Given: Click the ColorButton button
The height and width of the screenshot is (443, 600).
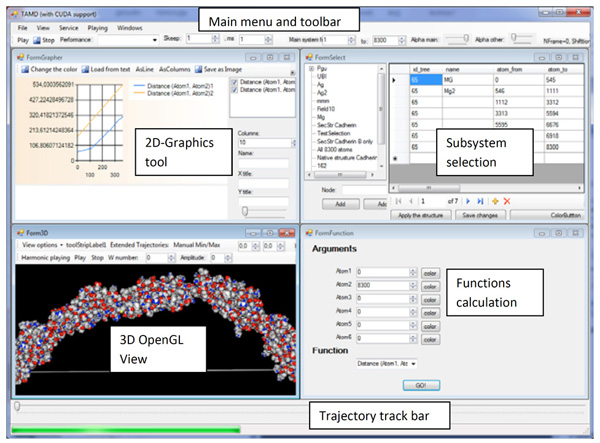Looking at the screenshot, I should click(547, 215).
